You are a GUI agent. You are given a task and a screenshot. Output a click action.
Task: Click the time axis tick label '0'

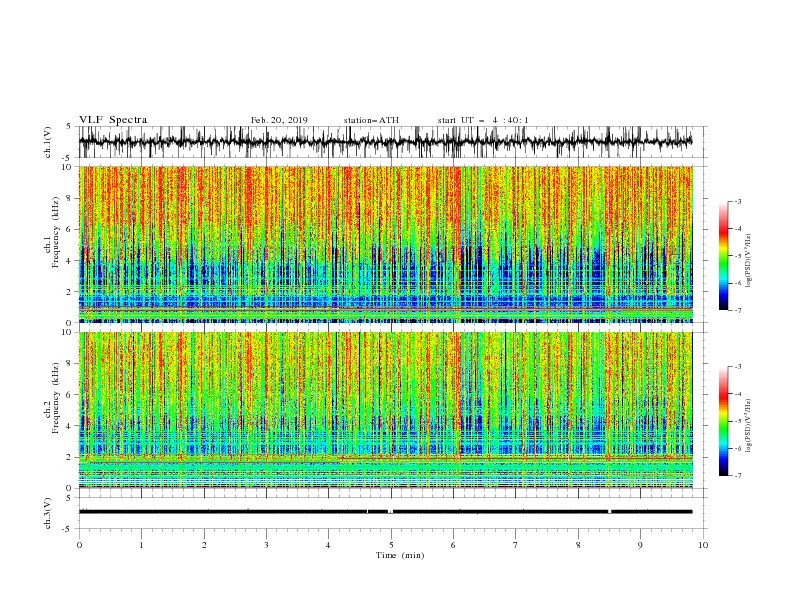point(79,545)
